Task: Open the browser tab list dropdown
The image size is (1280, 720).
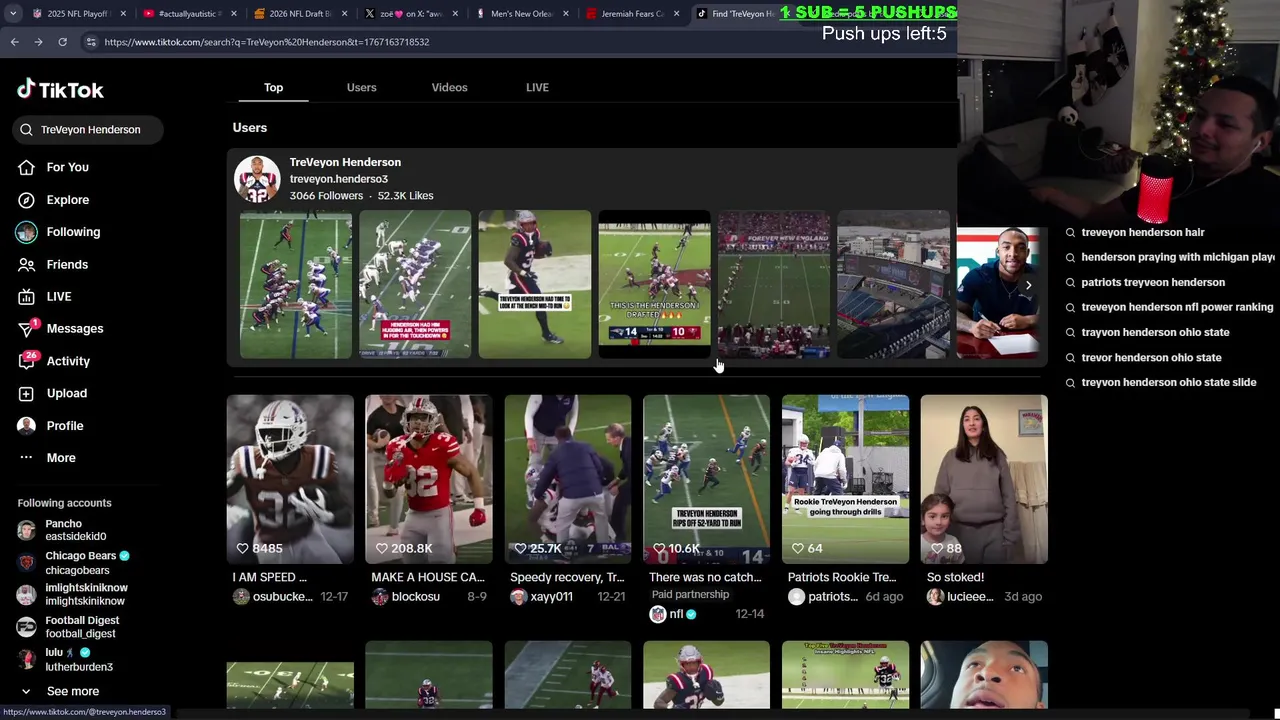Action: 12,13
